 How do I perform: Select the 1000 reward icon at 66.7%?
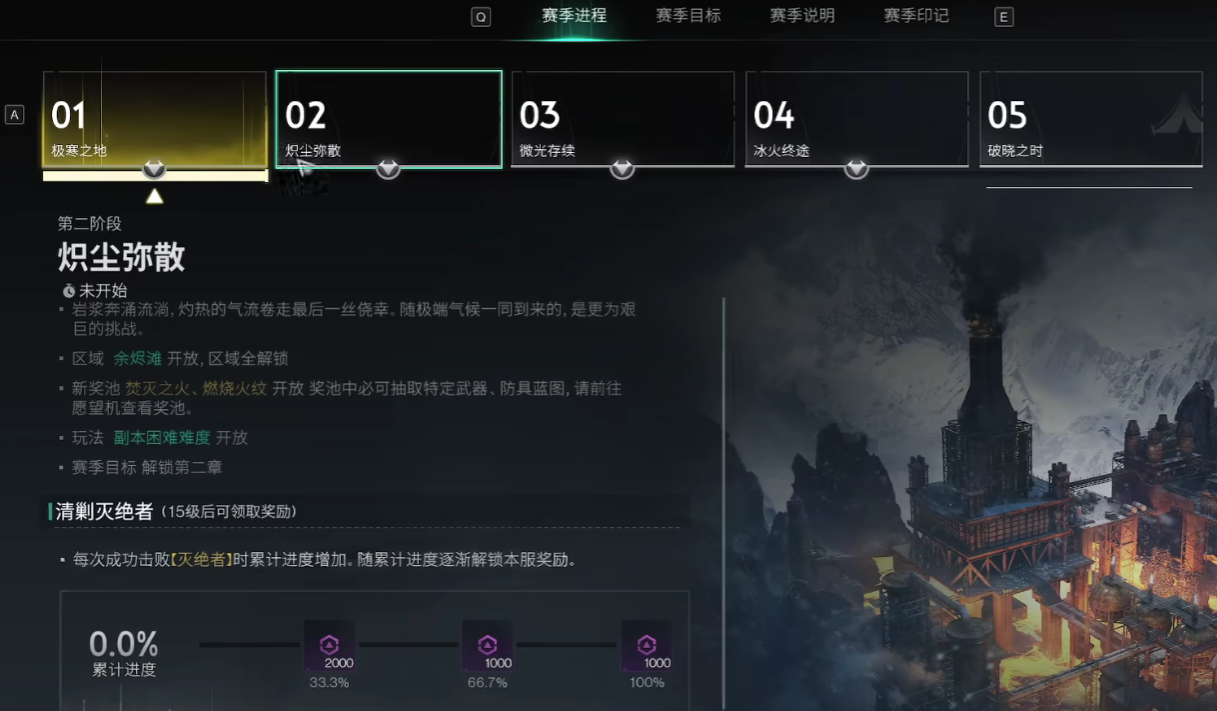487,647
